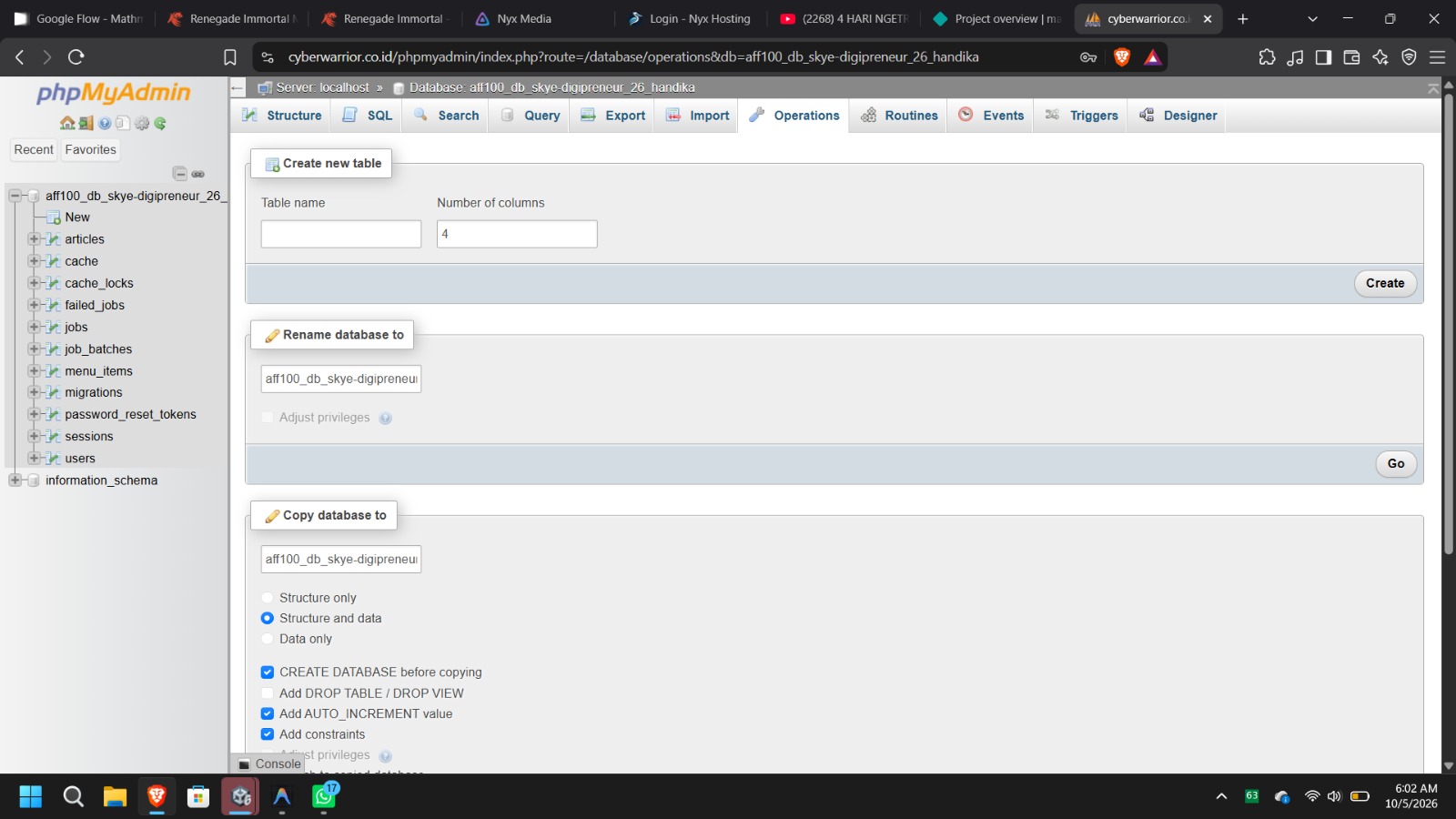1456x819 pixels.
Task: Toggle link with main panel chain icon
Action: (x=198, y=174)
